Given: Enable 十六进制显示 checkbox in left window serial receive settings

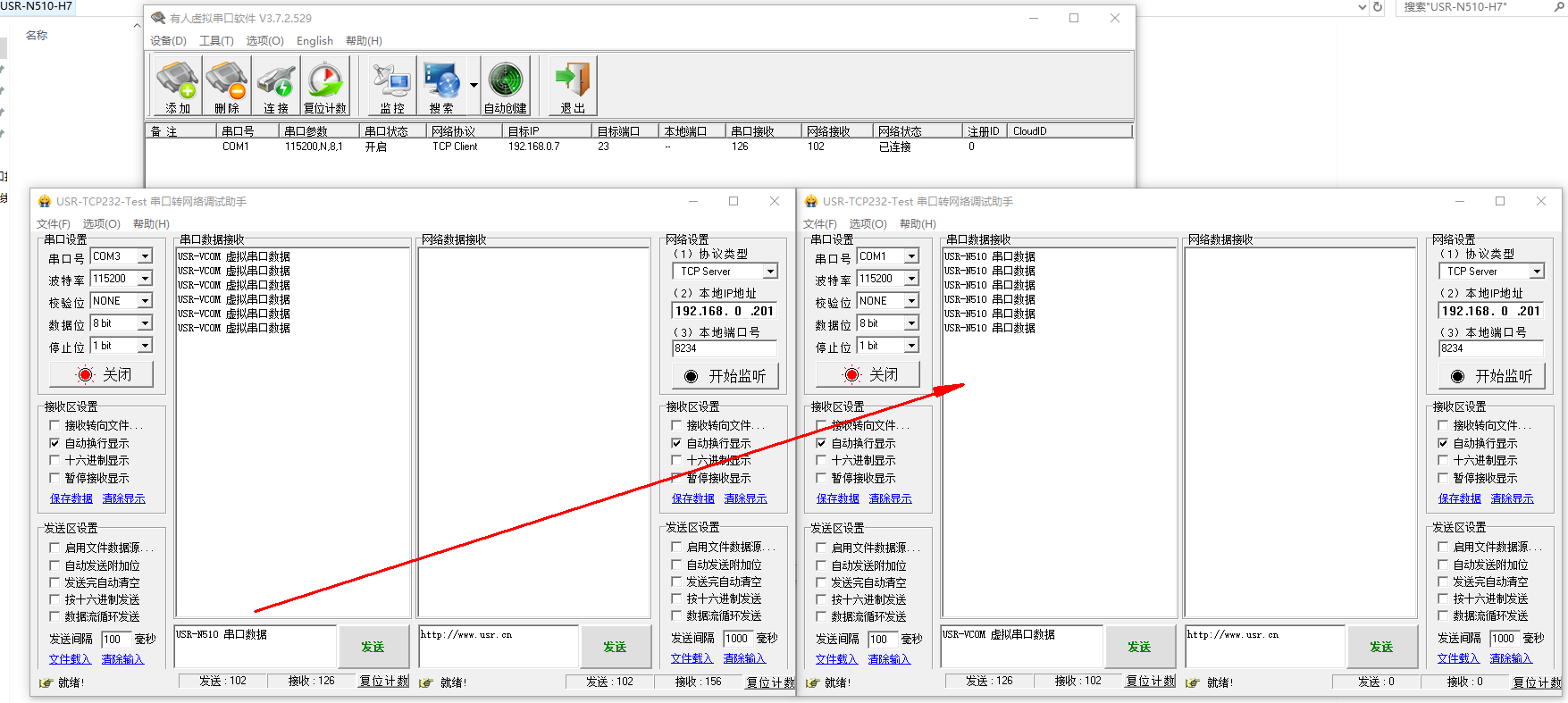Looking at the screenshot, I should pos(55,460).
